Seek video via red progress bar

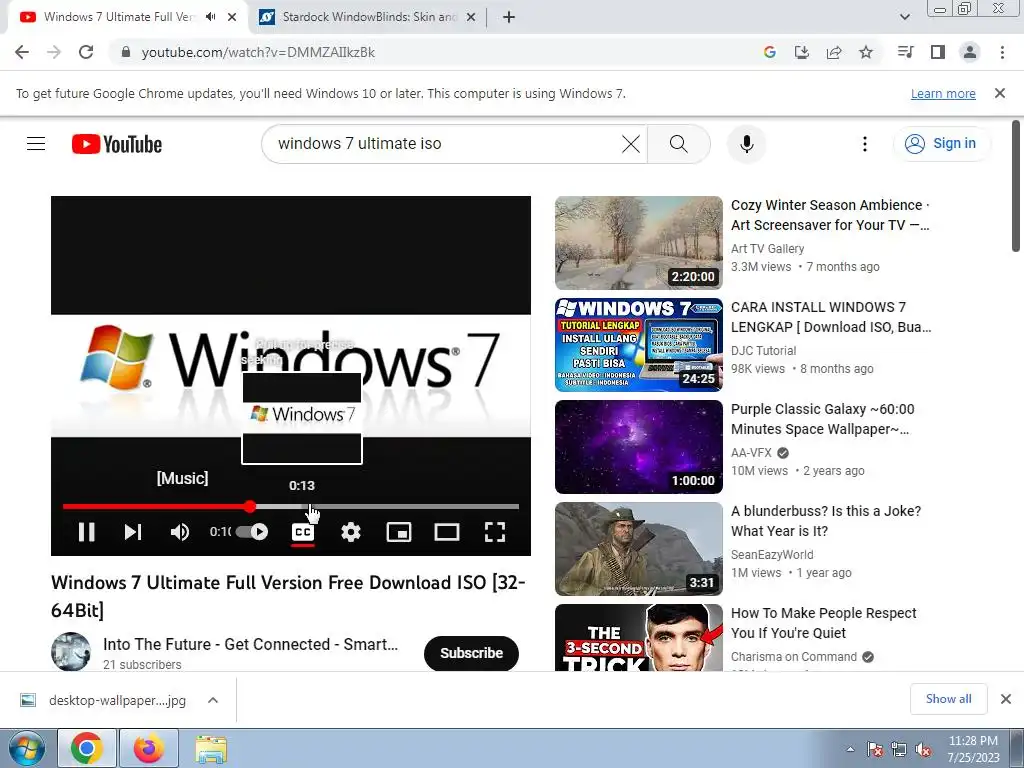coord(291,507)
